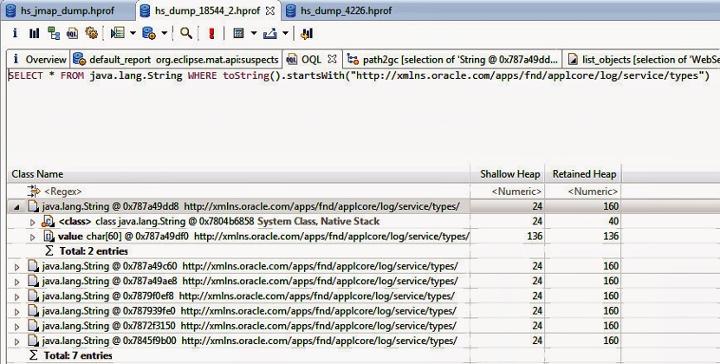Click Shallow Heap Numeric filter cell
Viewport: 720px width, 364px height.
tap(508, 191)
